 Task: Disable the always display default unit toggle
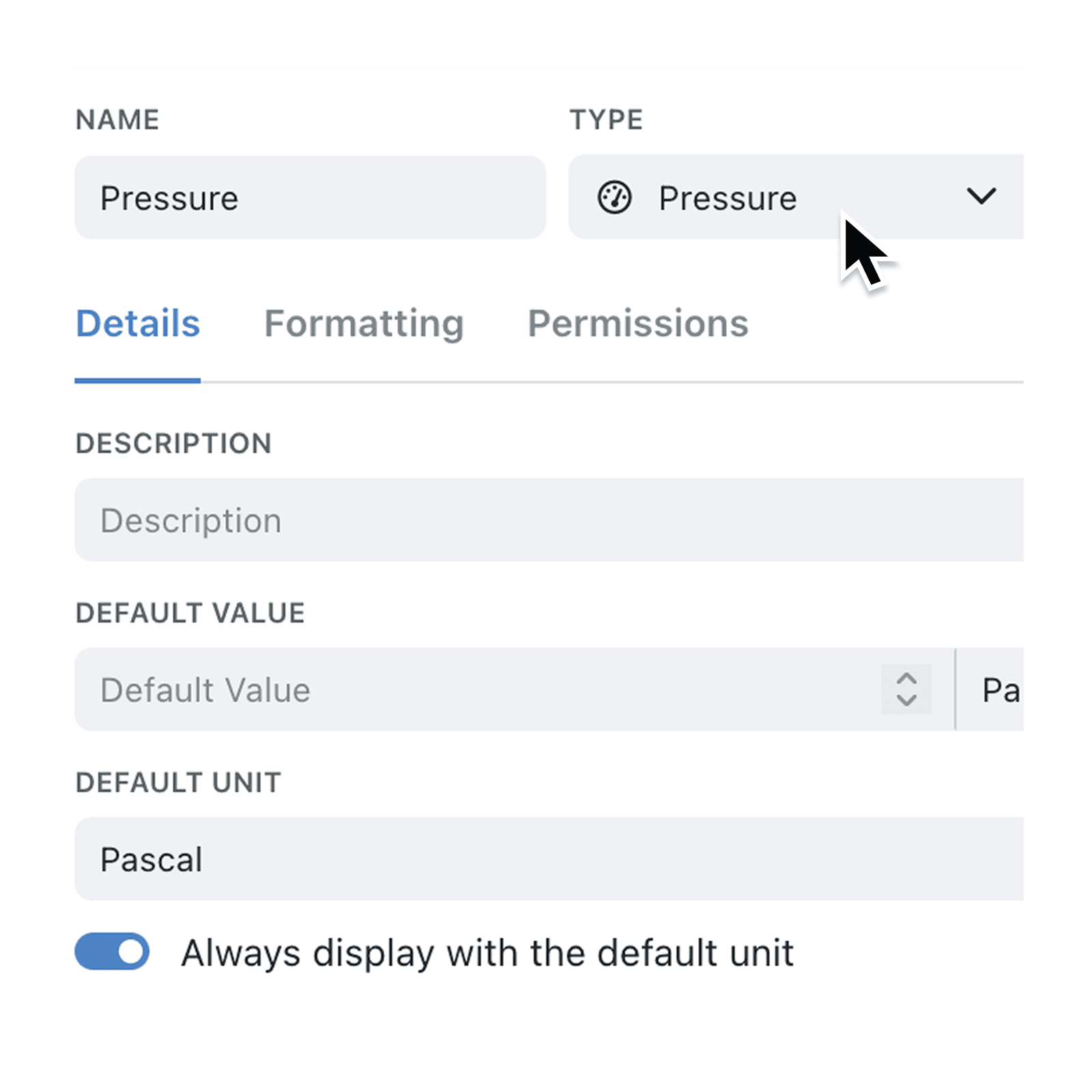tap(112, 951)
